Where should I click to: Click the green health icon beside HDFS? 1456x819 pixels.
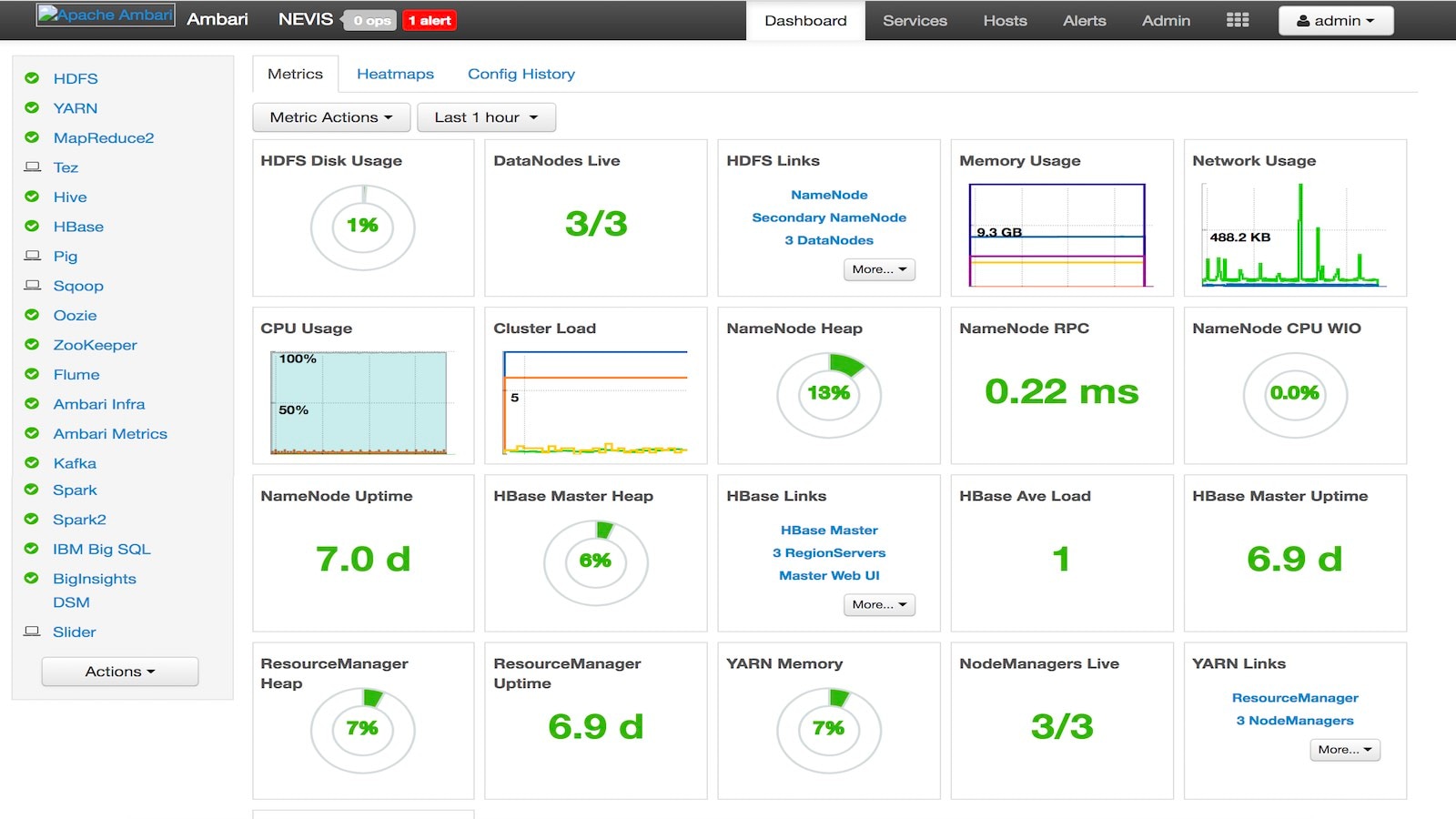pyautogui.click(x=30, y=79)
